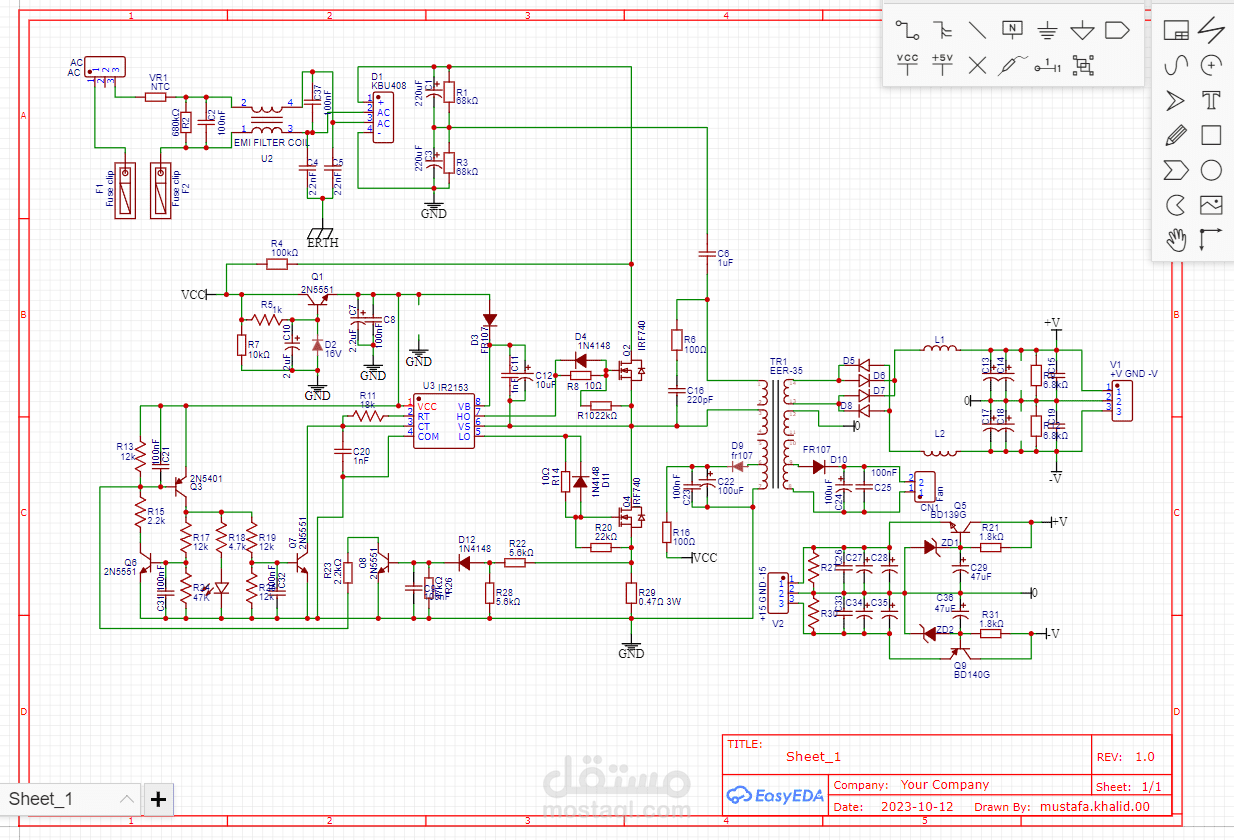Screen dimensions: 1234x840
Task: Select the sheet number '1/1' text
Action: point(1151,785)
